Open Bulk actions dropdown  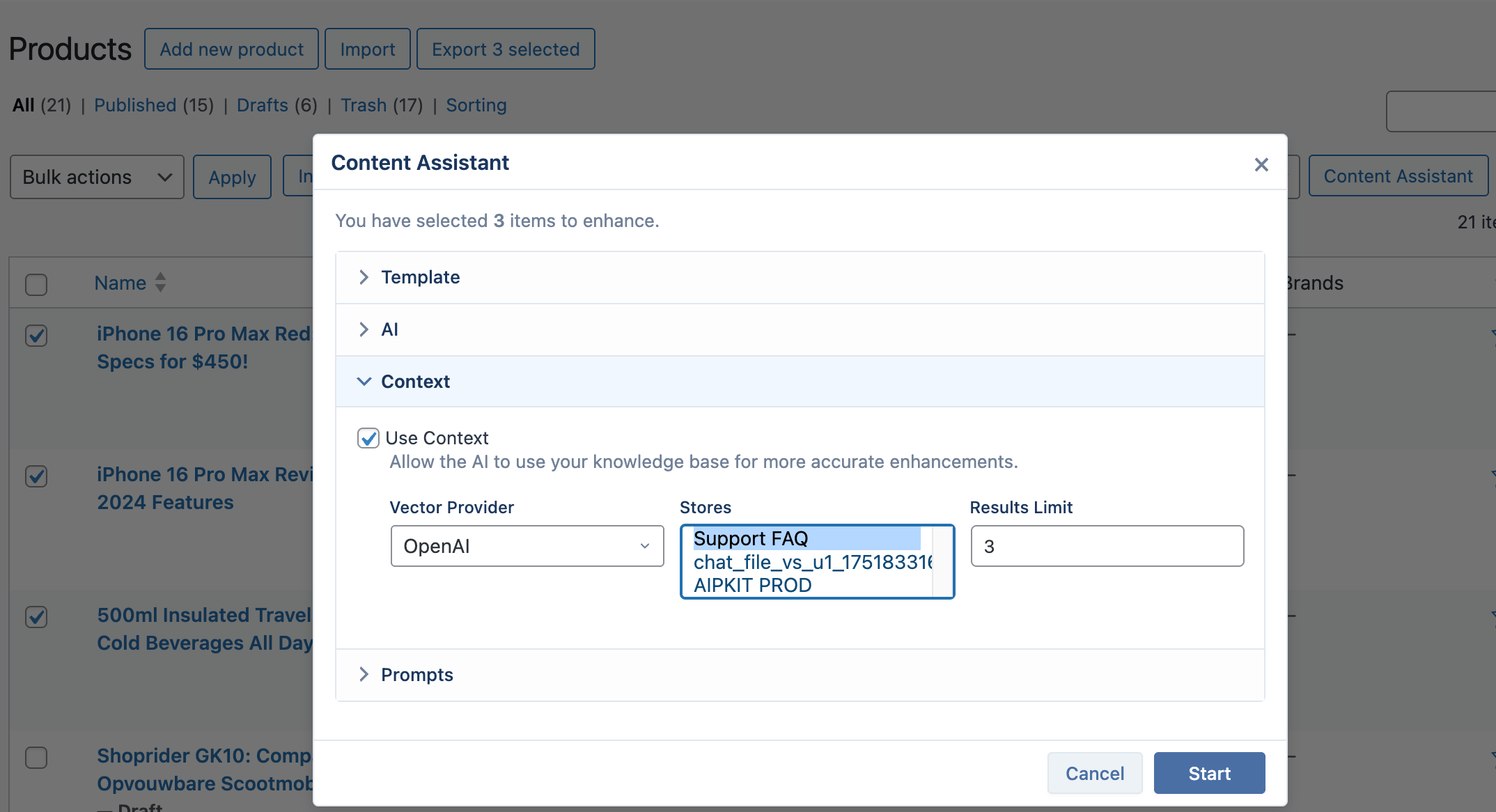click(x=97, y=177)
